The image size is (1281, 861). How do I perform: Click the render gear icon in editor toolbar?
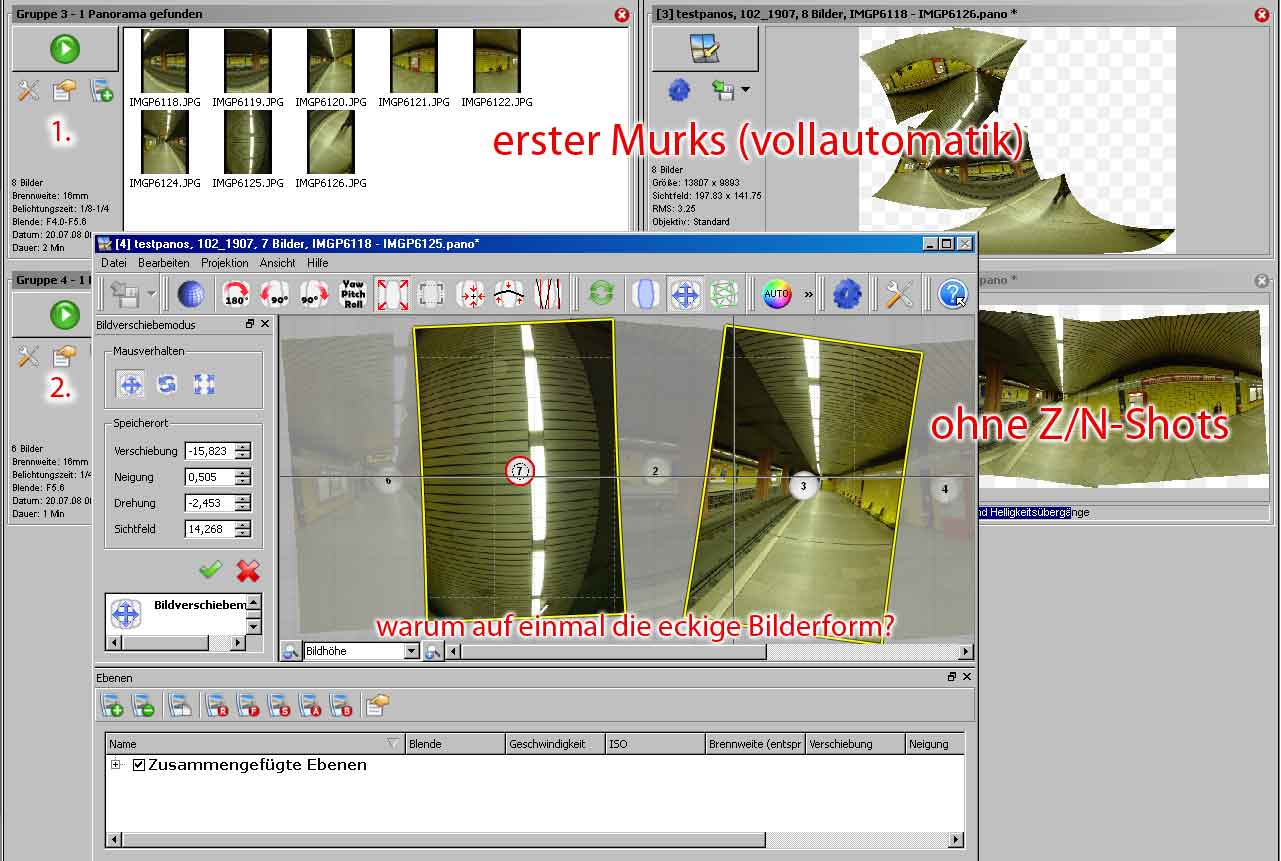click(x=846, y=294)
